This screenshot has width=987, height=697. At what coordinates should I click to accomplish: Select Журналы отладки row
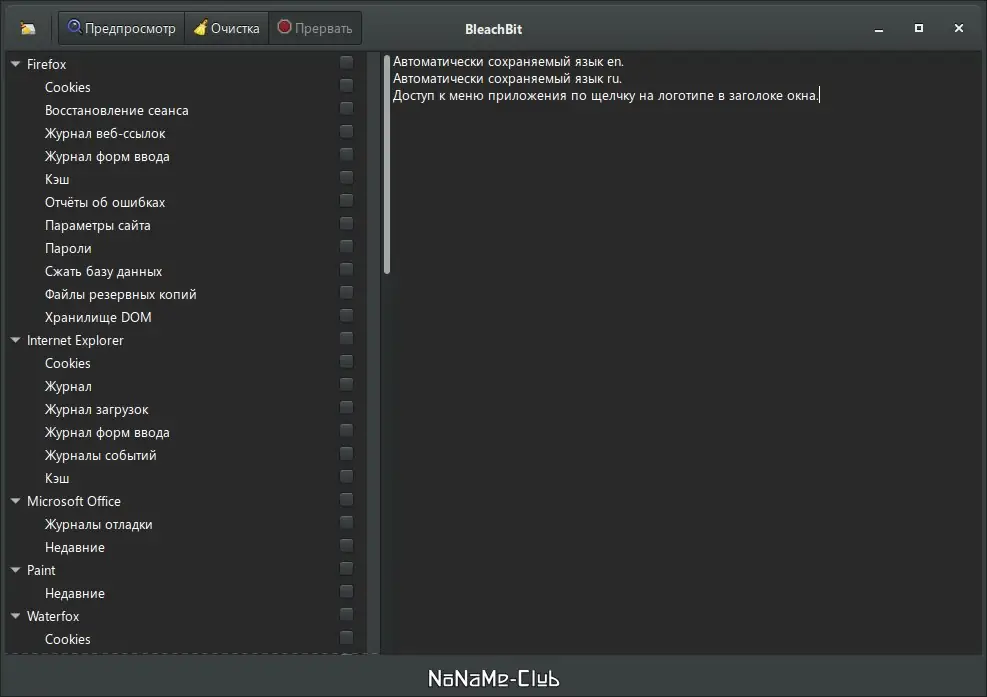[186, 524]
